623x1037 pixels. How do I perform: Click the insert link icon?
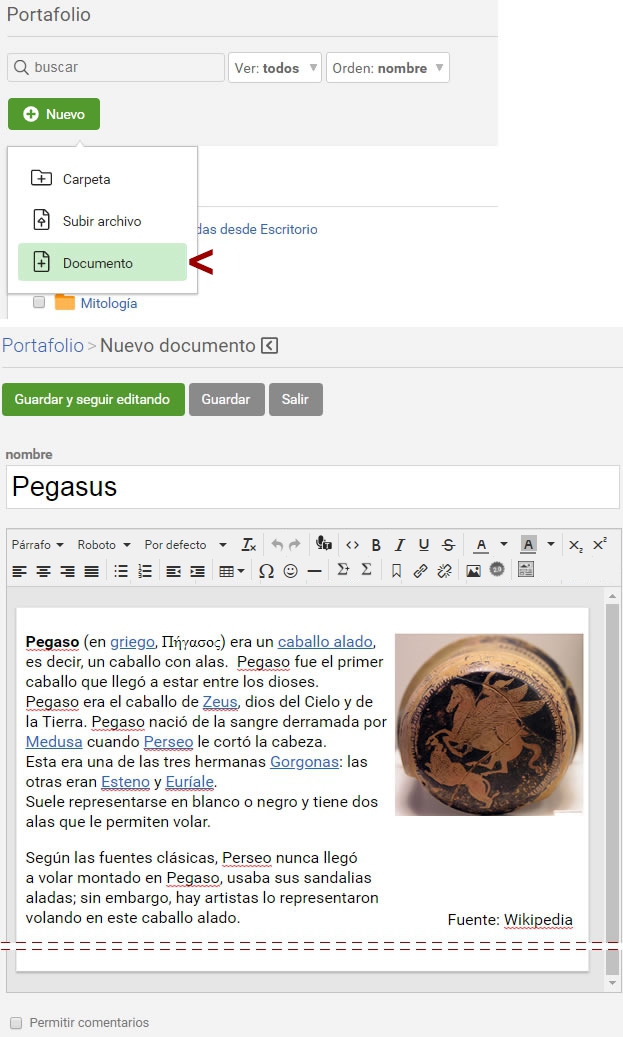click(420, 571)
